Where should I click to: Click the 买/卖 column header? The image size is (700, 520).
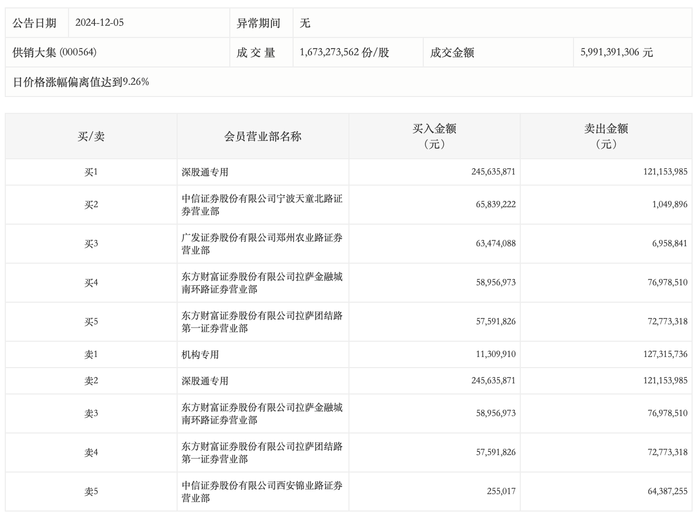[91, 136]
